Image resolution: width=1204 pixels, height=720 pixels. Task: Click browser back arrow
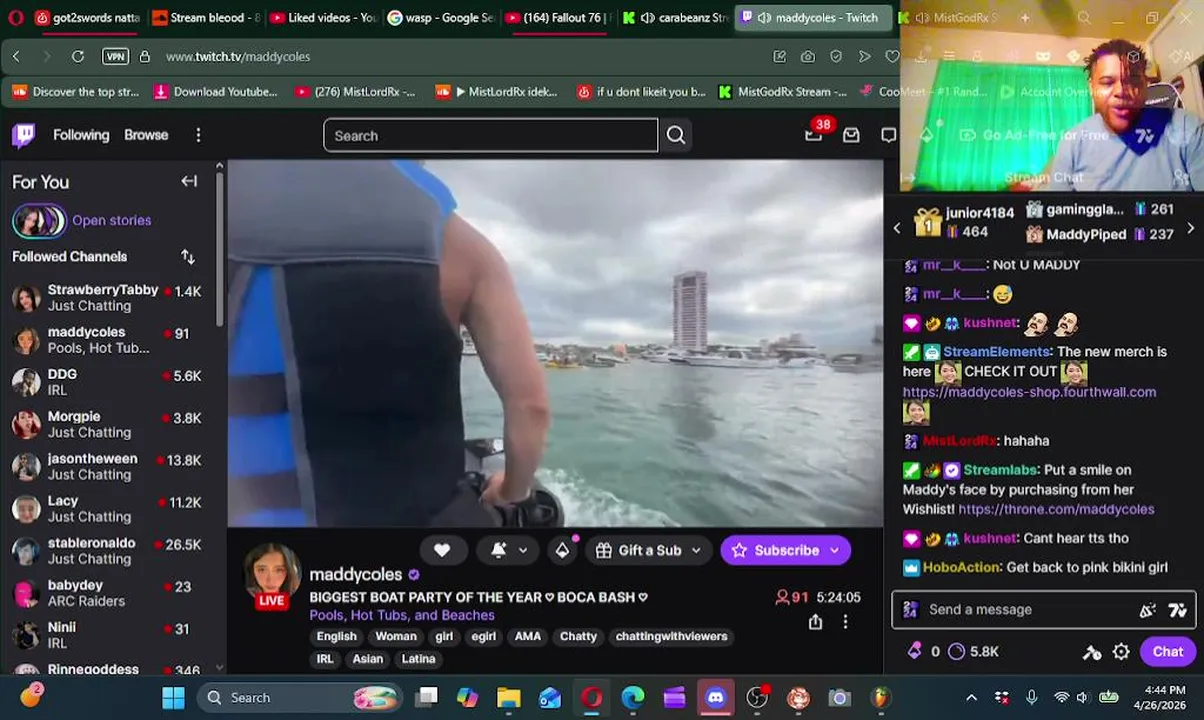[x=16, y=57]
